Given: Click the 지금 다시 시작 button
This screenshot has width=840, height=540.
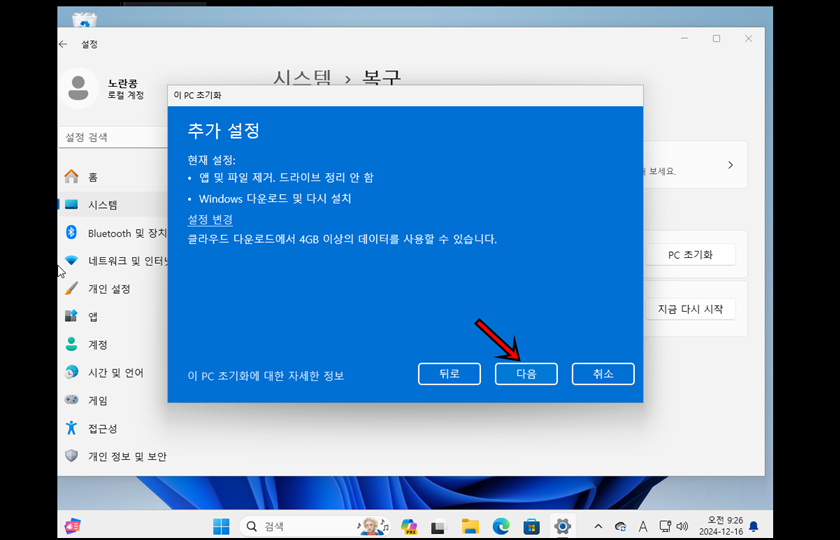Looking at the screenshot, I should [x=690, y=309].
